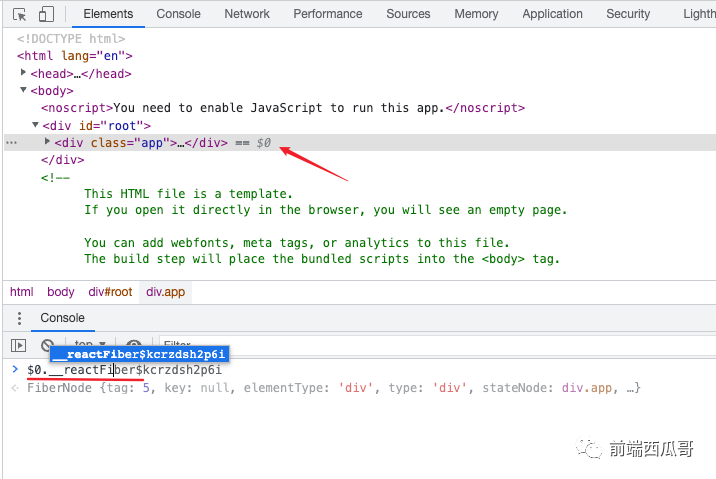Select the Console drawer tab
Image resolution: width=716 pixels, height=479 pixels.
coord(63,318)
